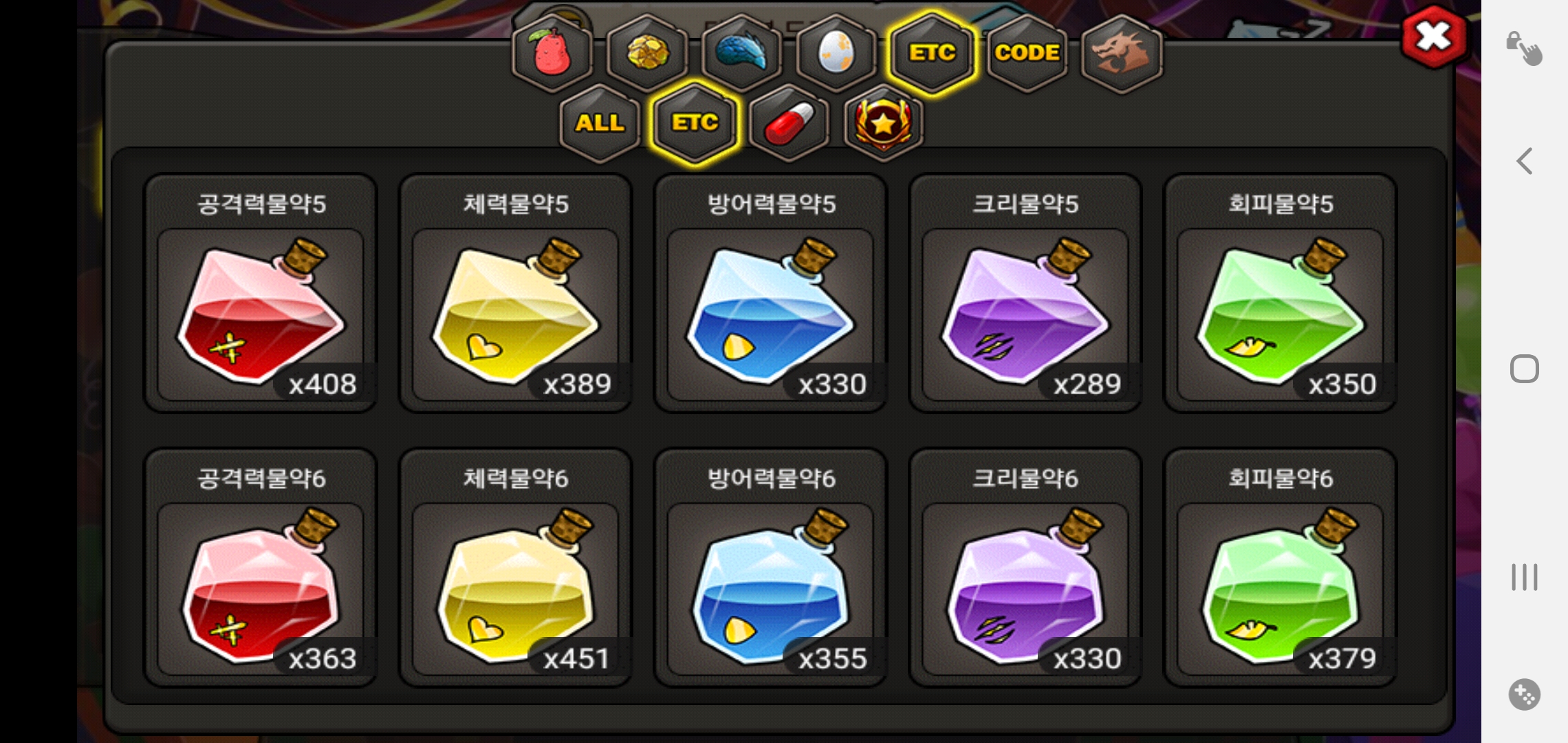
Task: Select the top-row ETC category tab
Action: (932, 54)
